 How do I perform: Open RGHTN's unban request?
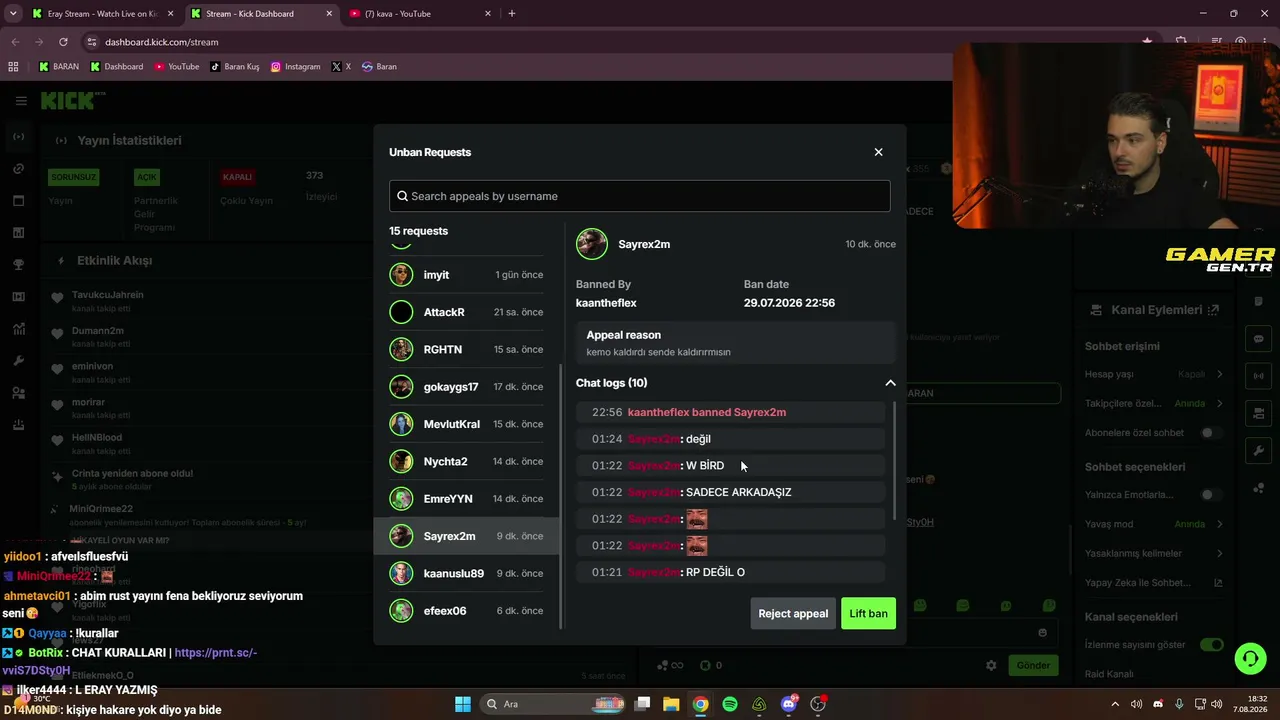tap(467, 349)
